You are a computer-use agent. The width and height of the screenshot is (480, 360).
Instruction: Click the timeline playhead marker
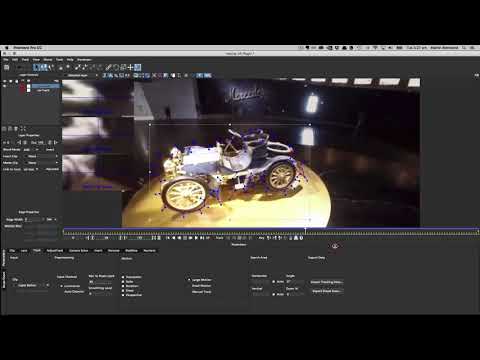point(305,230)
